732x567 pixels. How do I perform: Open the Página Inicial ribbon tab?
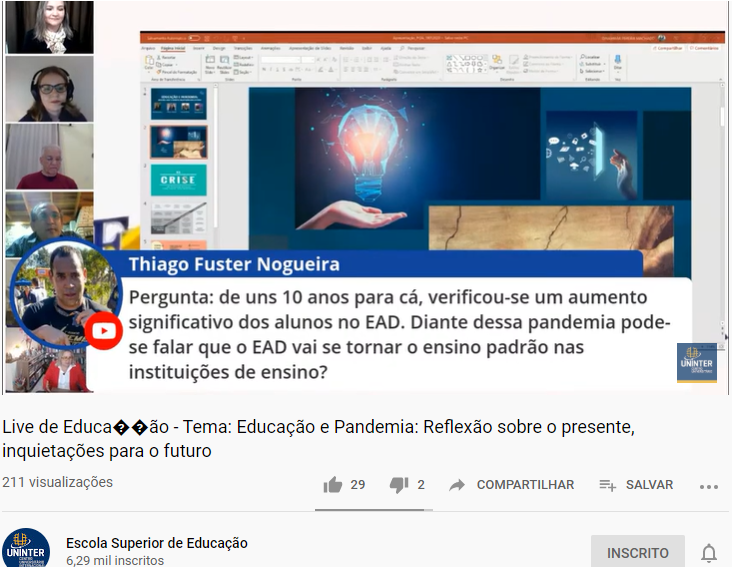(174, 47)
